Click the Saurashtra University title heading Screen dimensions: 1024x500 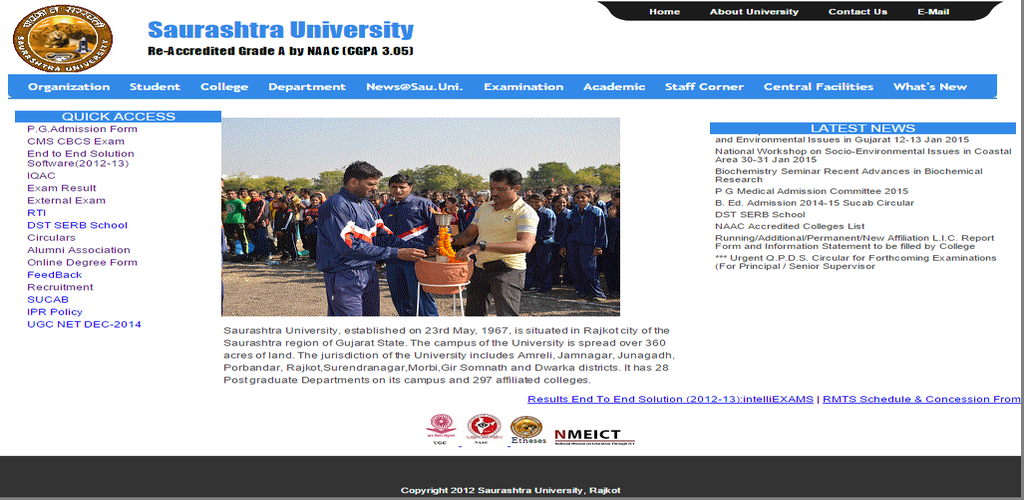point(281,30)
